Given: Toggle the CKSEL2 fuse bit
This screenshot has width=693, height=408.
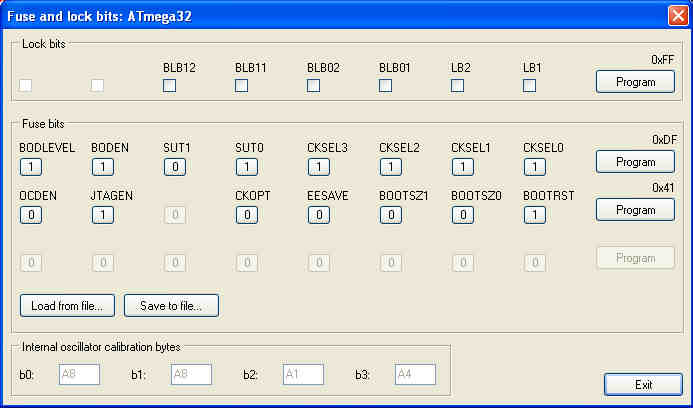Looking at the screenshot, I should pyautogui.click(x=391, y=167).
